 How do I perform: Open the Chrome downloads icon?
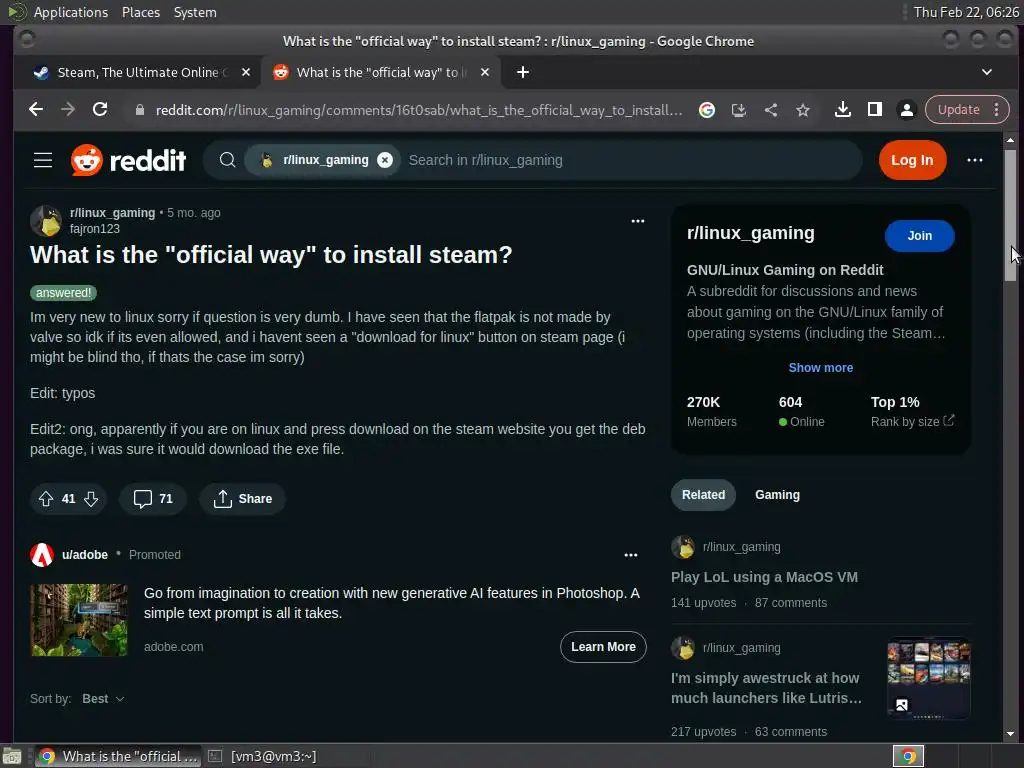pos(842,110)
